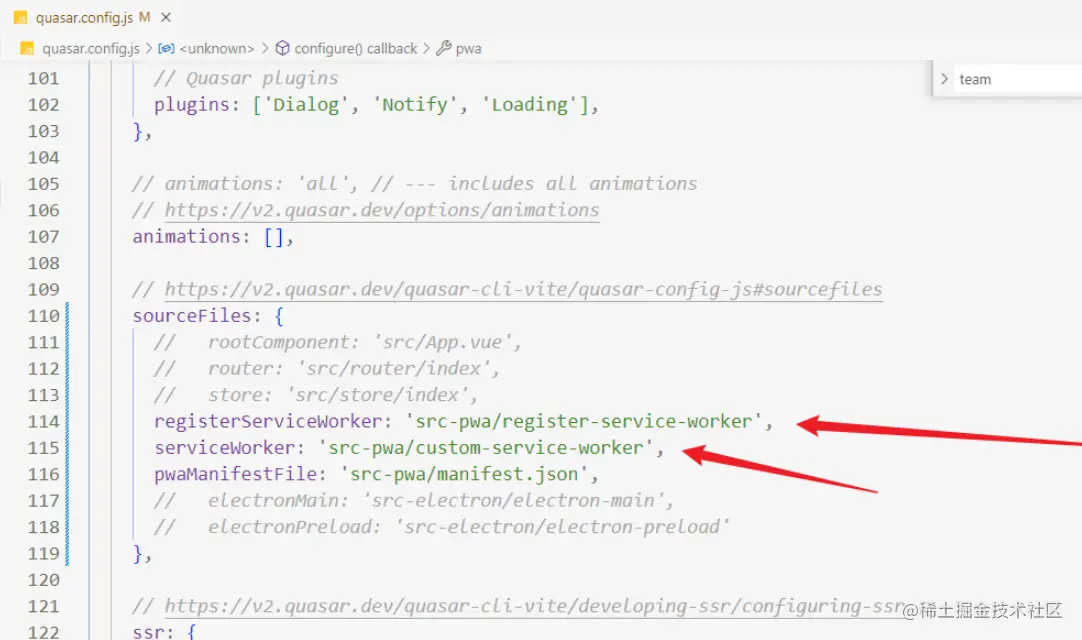This screenshot has height=640, width=1082.
Task: Click quasar.config.js in the breadcrumb
Action: point(90,48)
